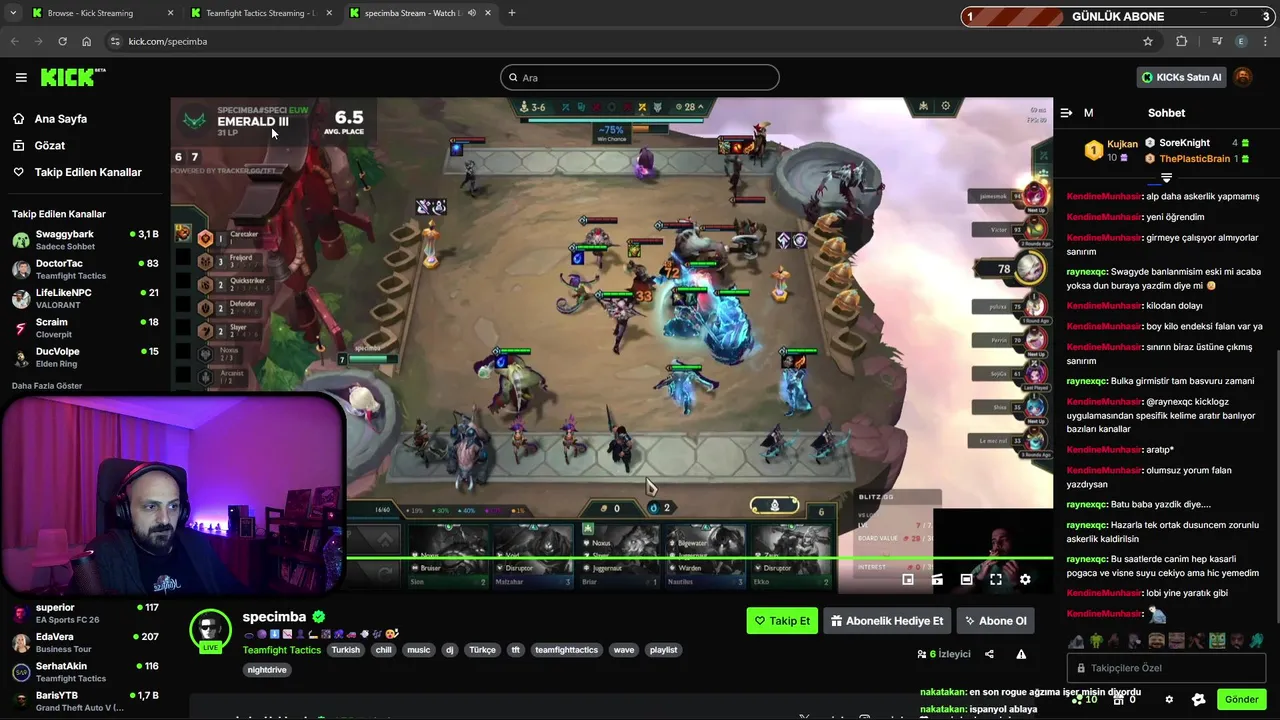
Task: Open DucVolpe channel in sidebar
Action: pyautogui.click(x=85, y=357)
